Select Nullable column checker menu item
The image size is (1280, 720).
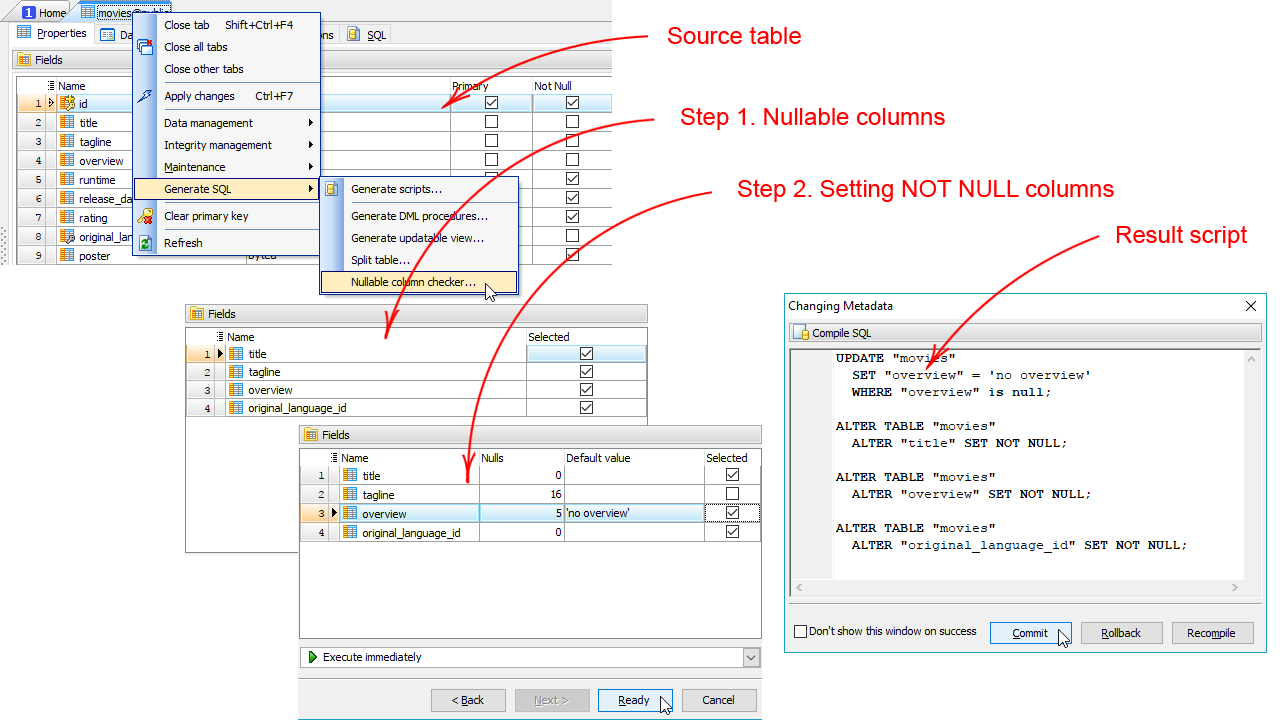[x=413, y=282]
